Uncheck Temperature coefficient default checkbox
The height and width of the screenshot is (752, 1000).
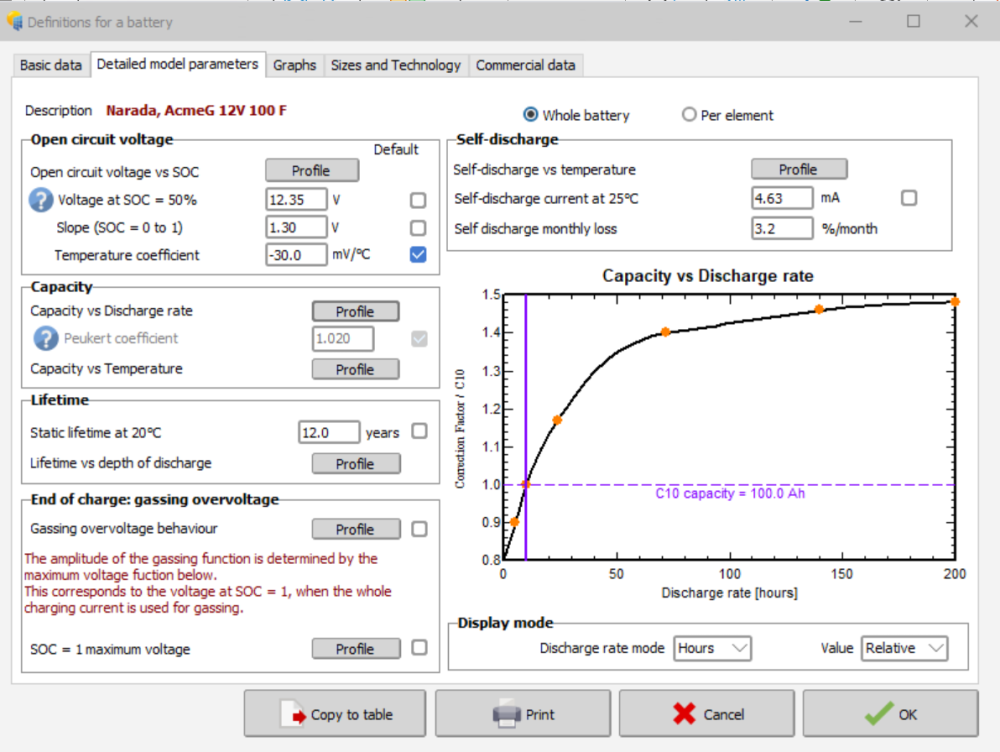pos(418,255)
